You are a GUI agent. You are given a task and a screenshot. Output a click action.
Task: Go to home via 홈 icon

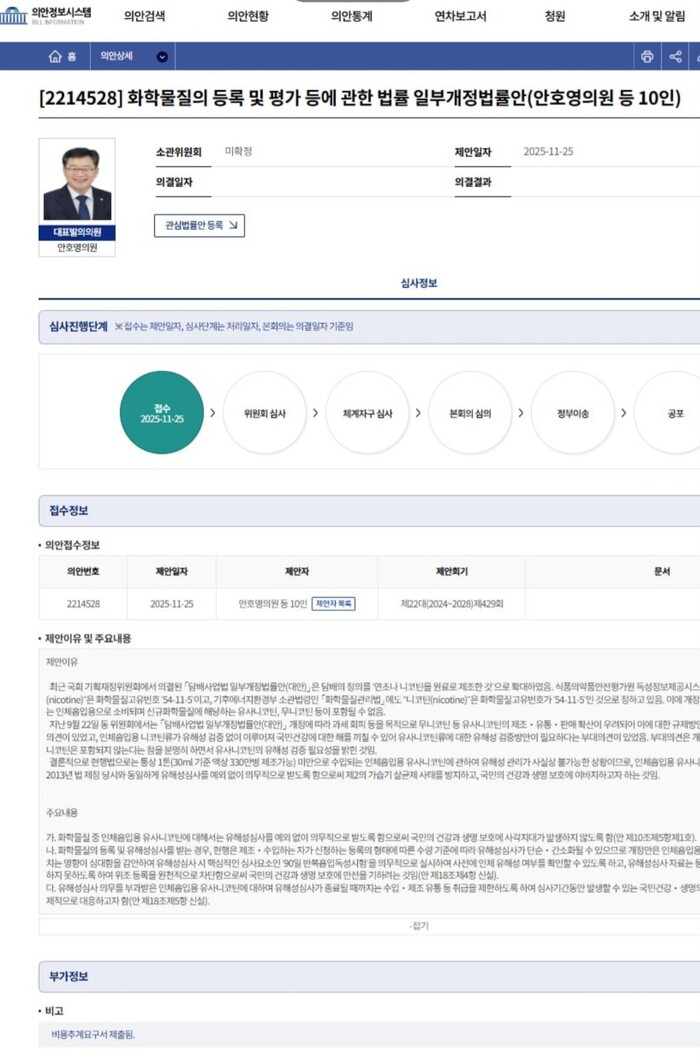pyautogui.click(x=62, y=57)
